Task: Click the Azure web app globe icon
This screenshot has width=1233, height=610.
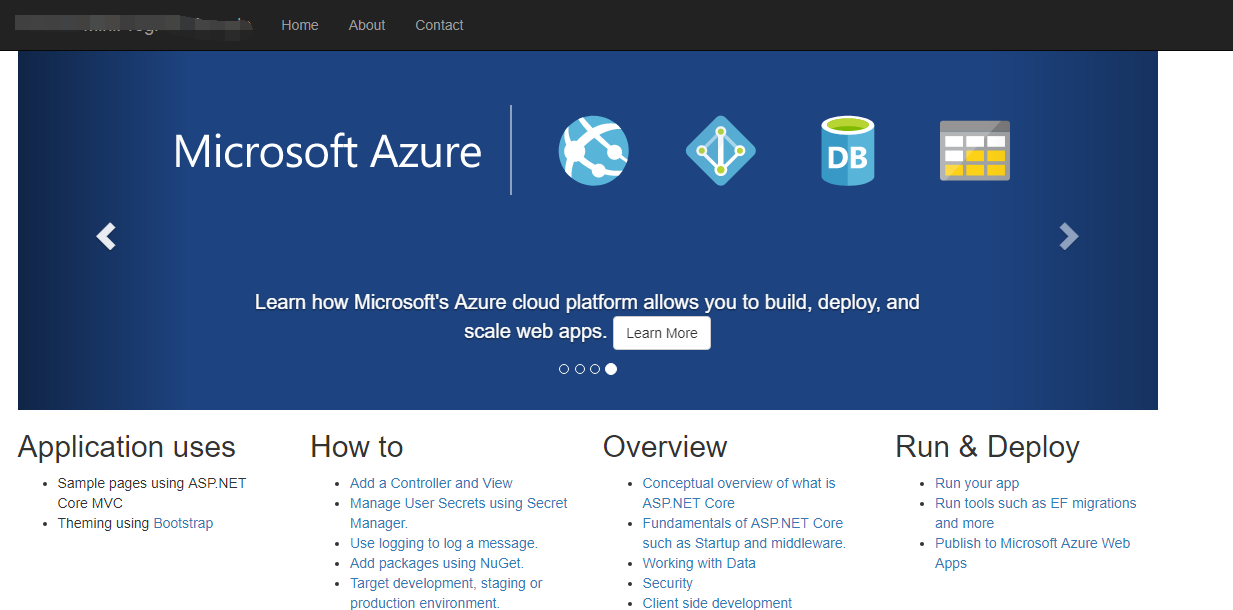Action: click(x=593, y=151)
